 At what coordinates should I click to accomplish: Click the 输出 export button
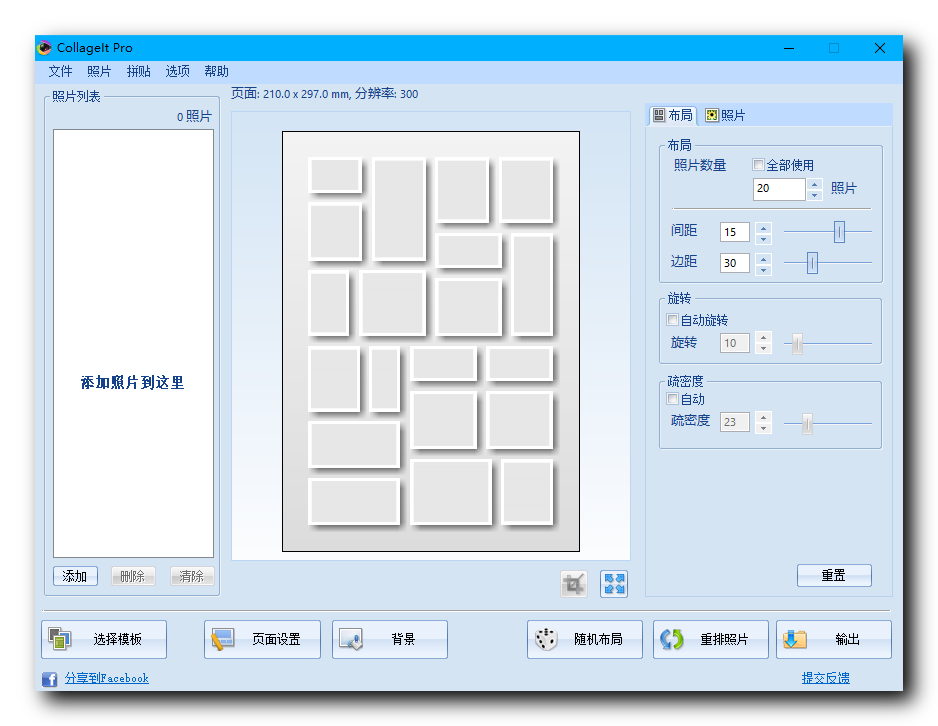coord(833,639)
